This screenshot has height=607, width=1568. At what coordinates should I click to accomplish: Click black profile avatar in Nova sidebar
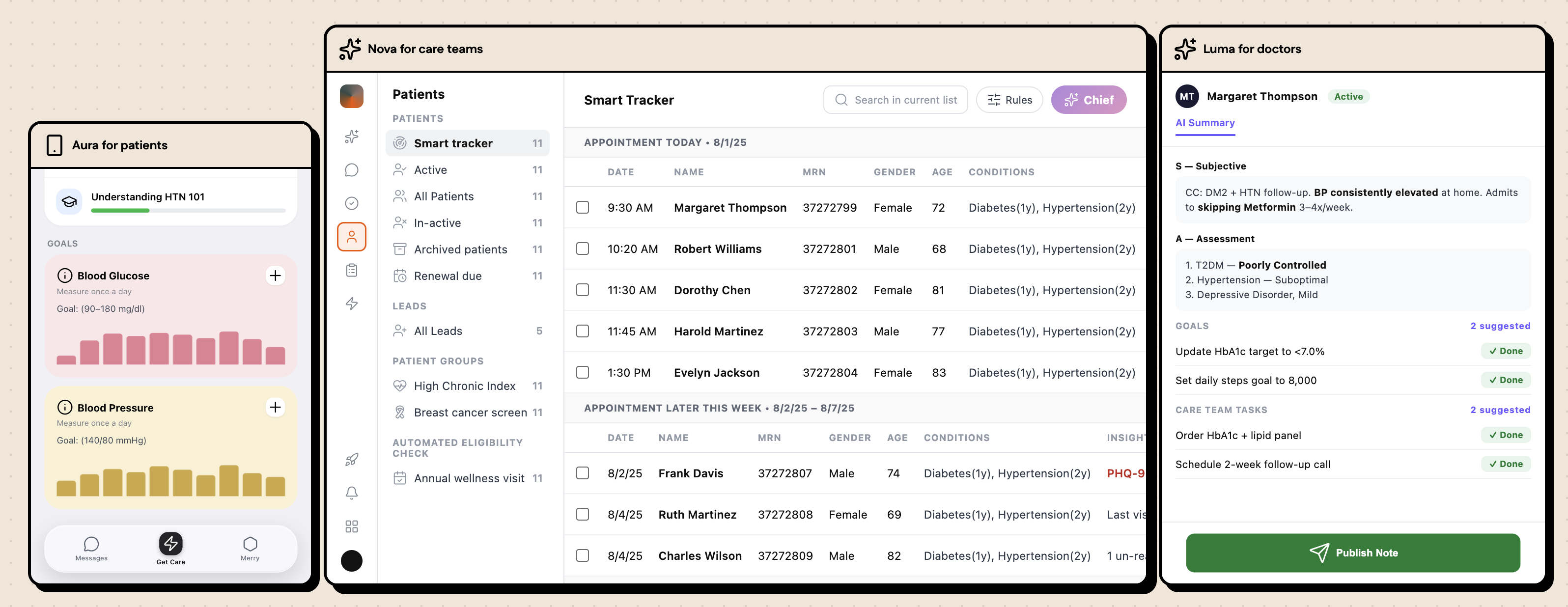point(351,561)
